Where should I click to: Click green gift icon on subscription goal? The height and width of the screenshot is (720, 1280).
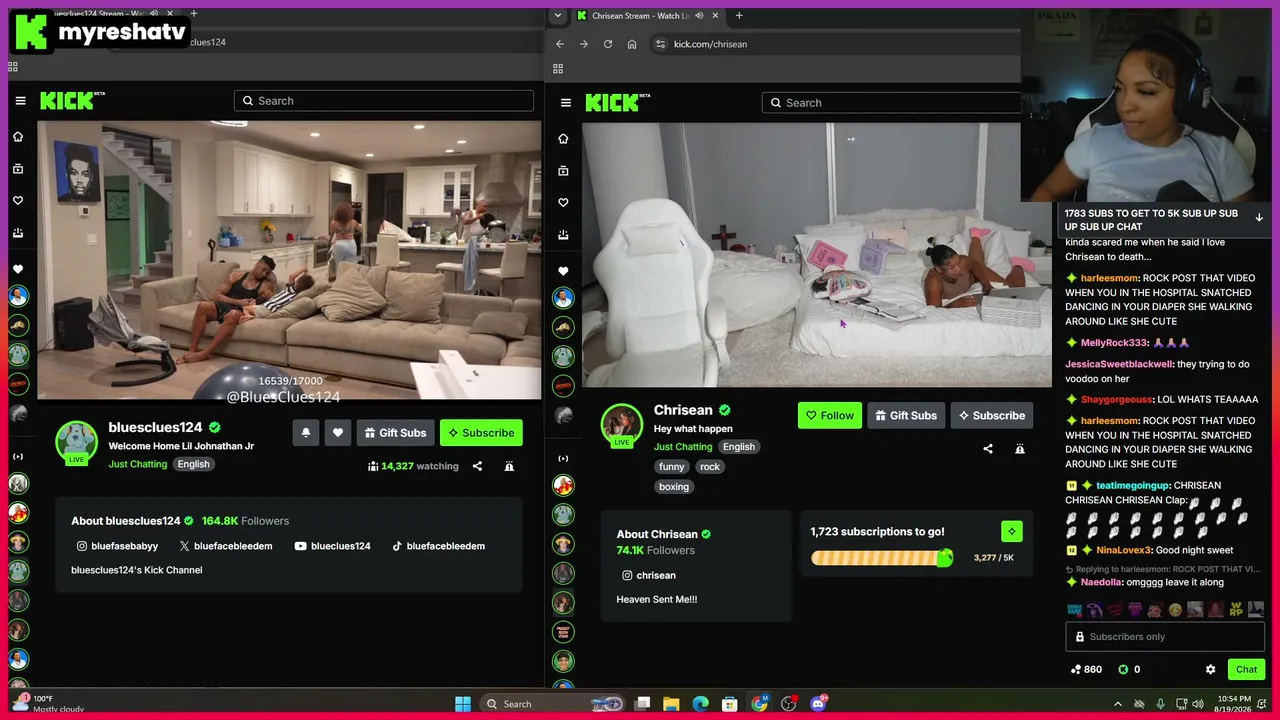coord(1011,531)
